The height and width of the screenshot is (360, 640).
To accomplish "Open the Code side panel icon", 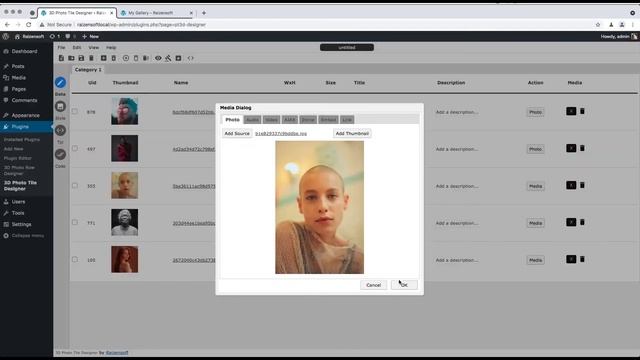I will (60, 154).
